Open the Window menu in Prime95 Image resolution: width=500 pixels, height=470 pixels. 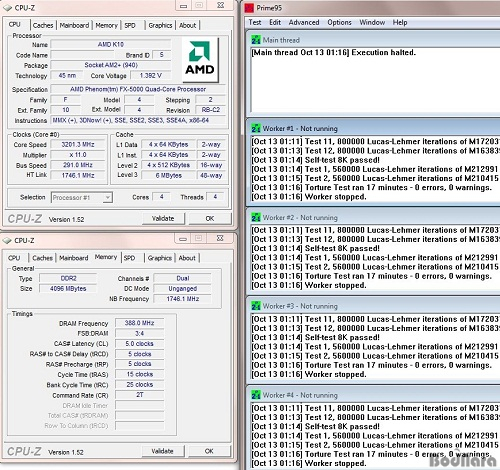point(372,22)
